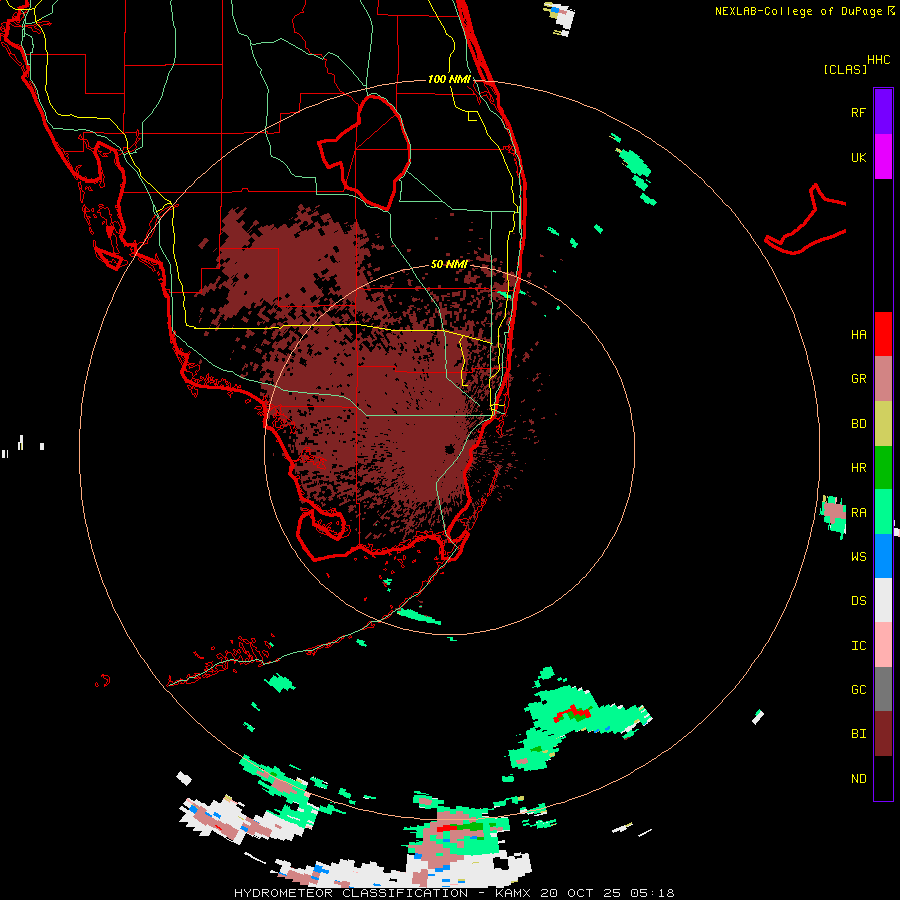Click the IC legend label
900x900 pixels.
click(x=858, y=645)
